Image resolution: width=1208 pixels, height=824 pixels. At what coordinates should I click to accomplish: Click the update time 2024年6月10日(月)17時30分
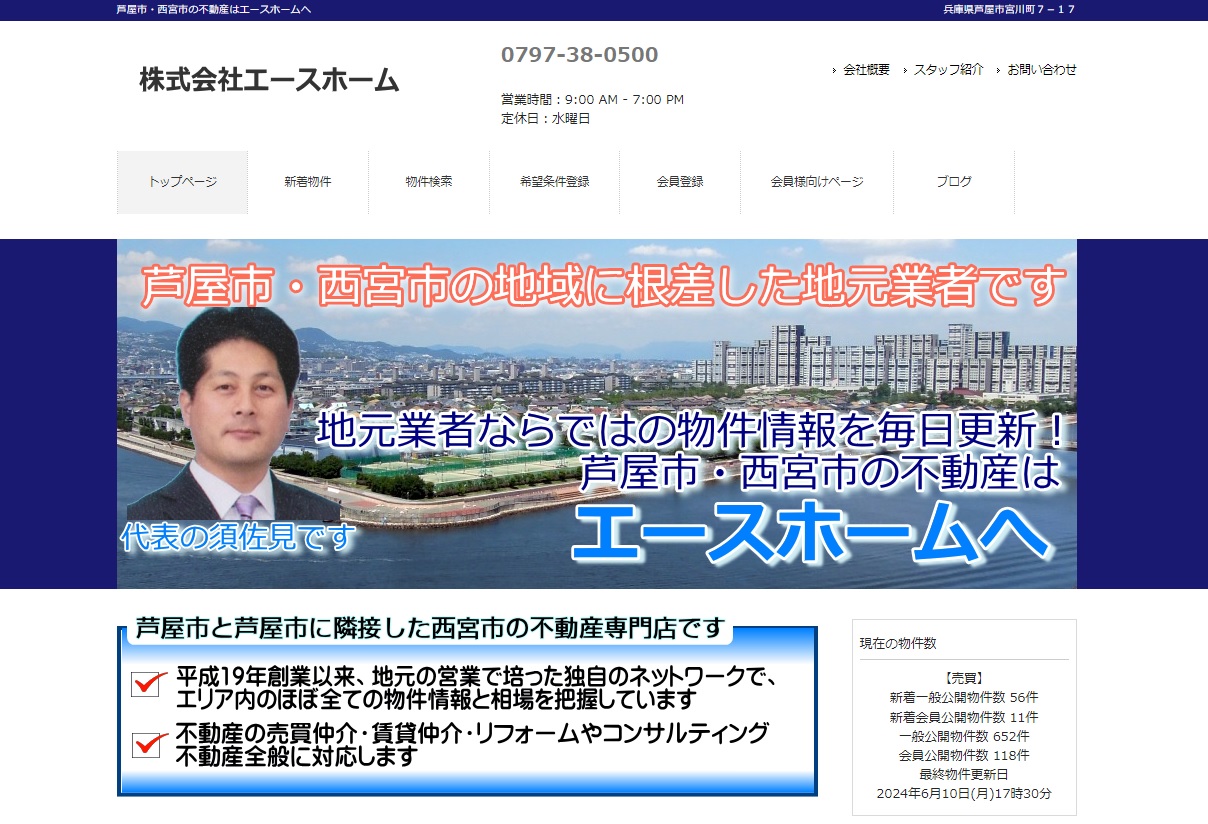click(964, 793)
